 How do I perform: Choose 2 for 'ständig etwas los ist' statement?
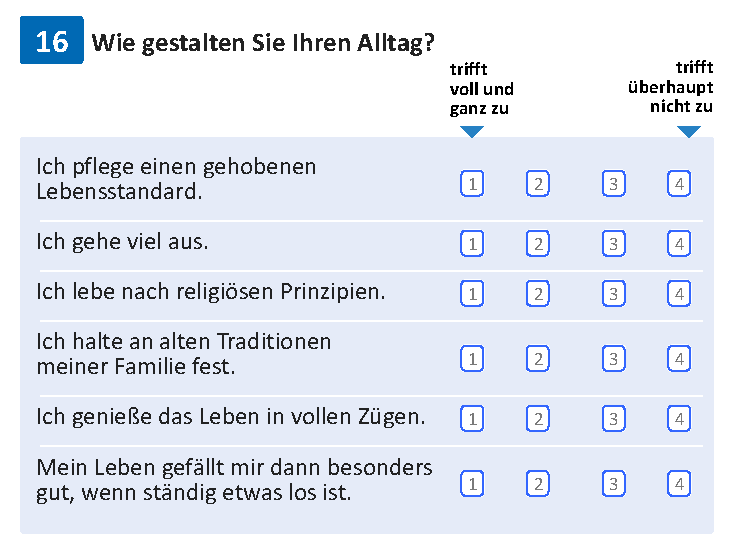click(538, 484)
